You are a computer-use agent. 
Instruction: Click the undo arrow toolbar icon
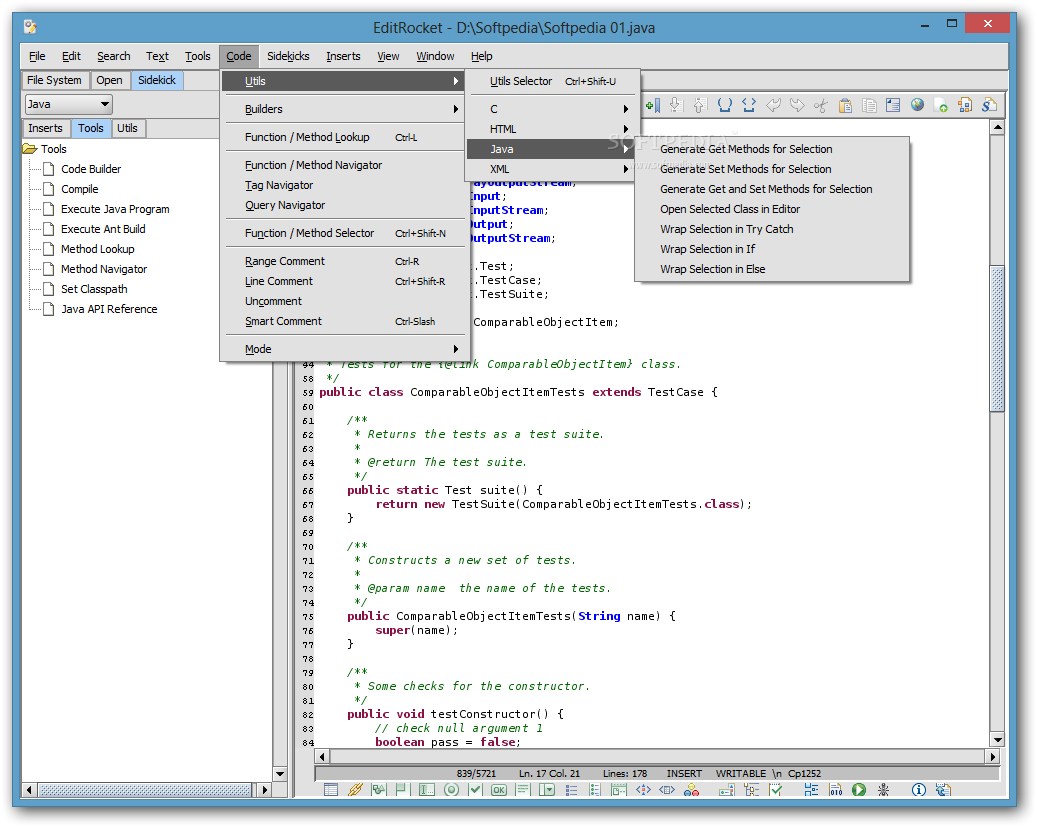point(773,105)
